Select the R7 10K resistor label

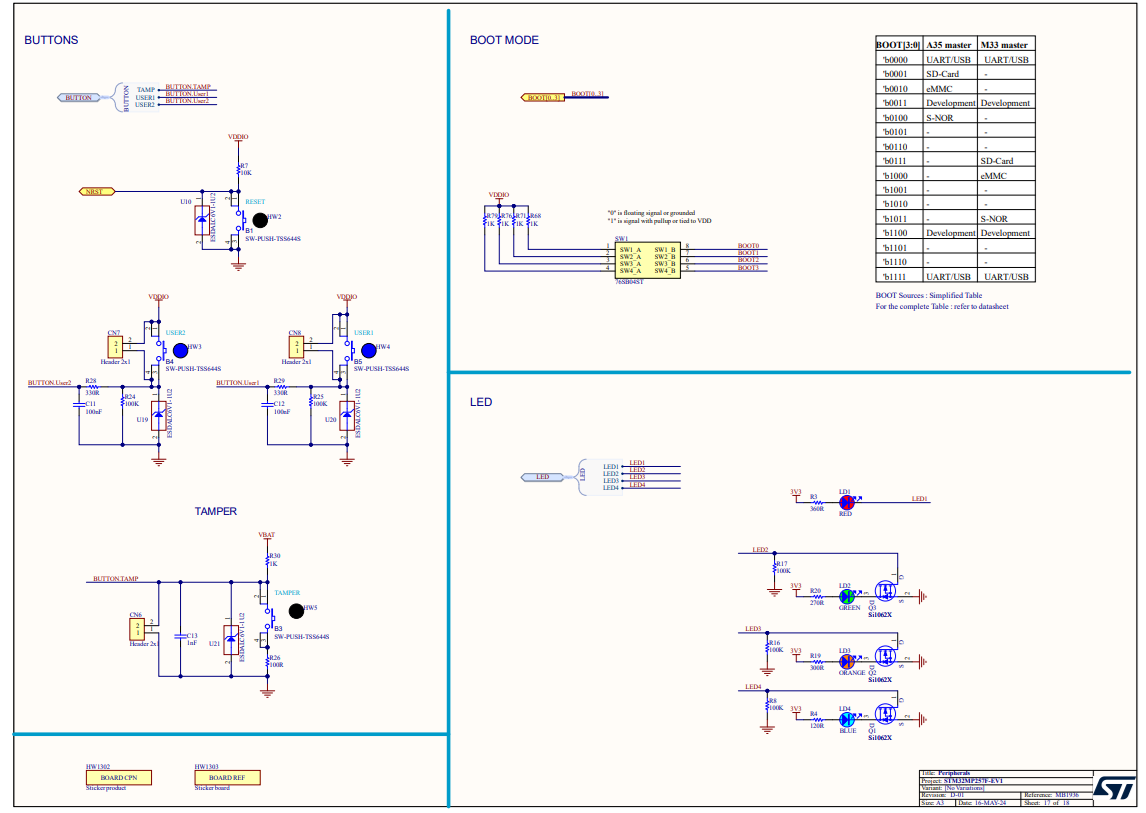pyautogui.click(x=246, y=170)
